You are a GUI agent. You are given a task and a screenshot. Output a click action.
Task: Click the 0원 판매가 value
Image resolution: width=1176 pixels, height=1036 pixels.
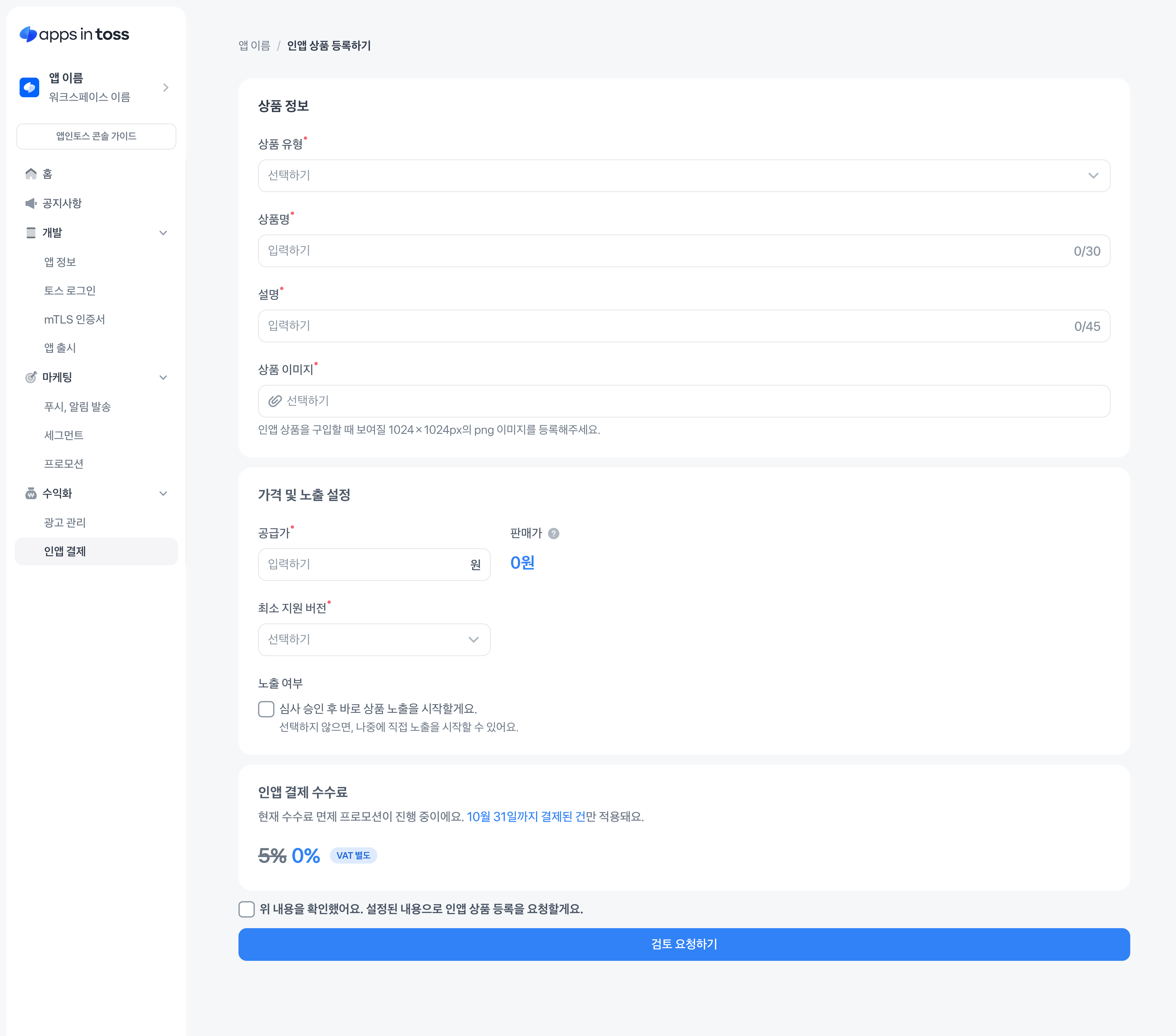pos(522,563)
